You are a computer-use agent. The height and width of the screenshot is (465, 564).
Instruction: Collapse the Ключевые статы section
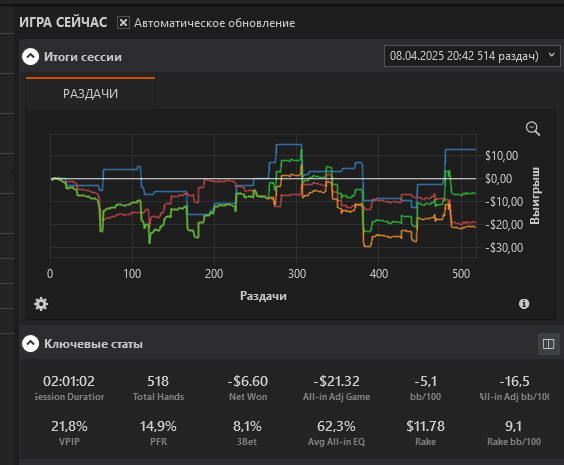pyautogui.click(x=31, y=343)
